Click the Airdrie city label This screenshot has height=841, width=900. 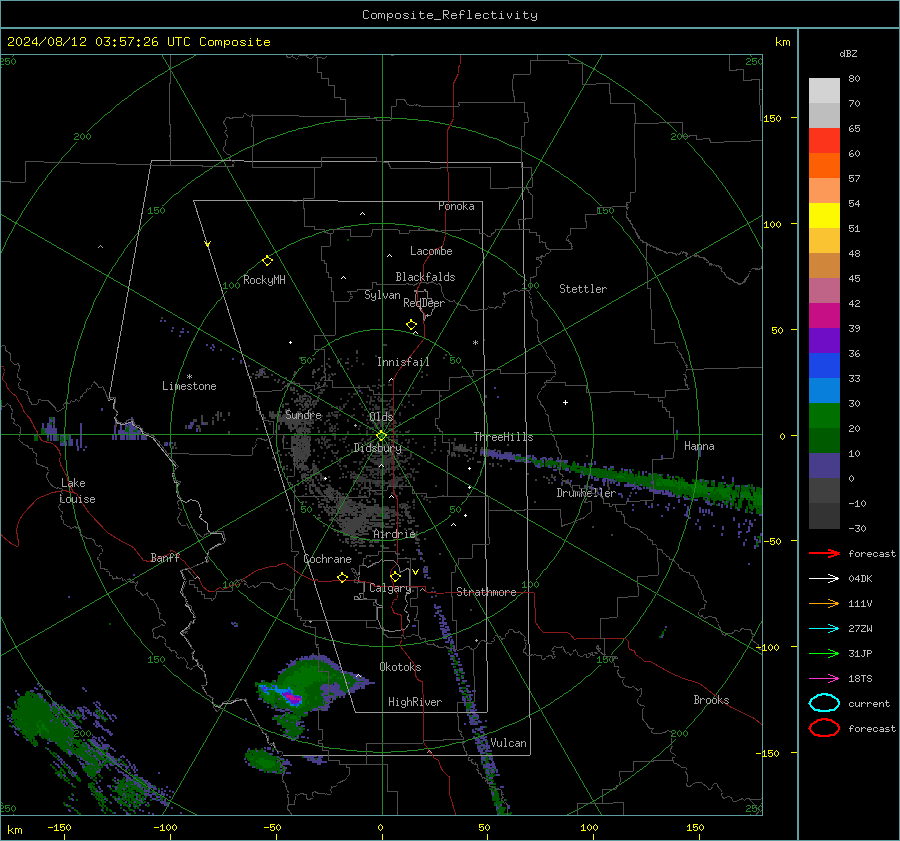point(394,534)
